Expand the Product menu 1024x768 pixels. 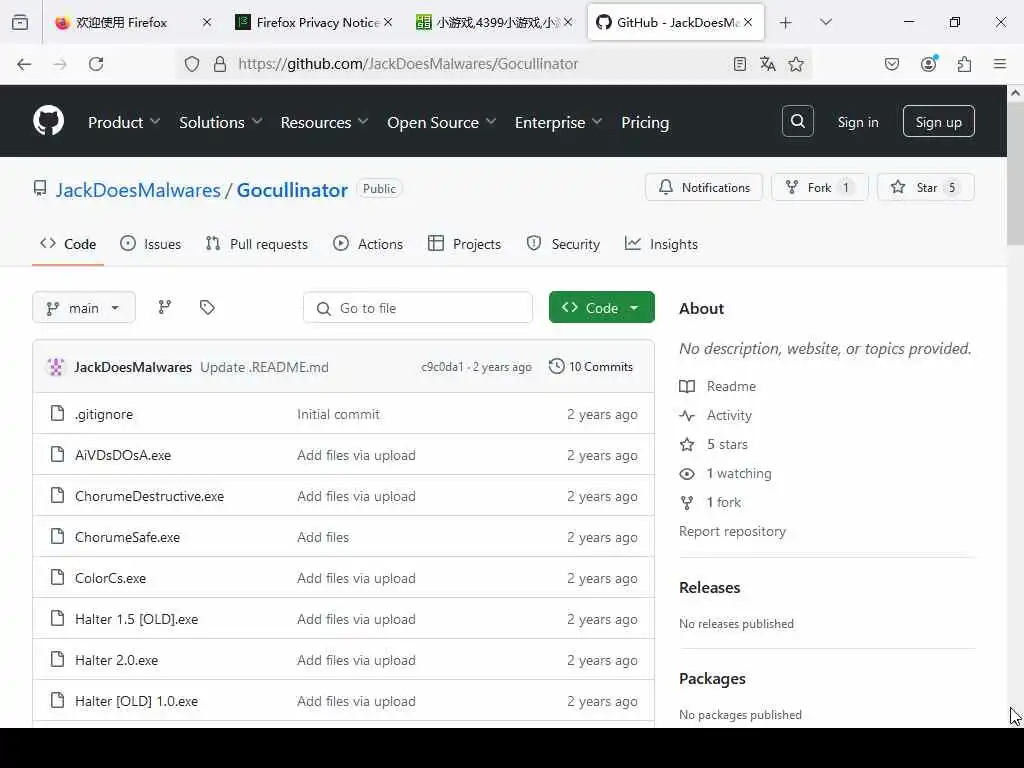pyautogui.click(x=124, y=122)
